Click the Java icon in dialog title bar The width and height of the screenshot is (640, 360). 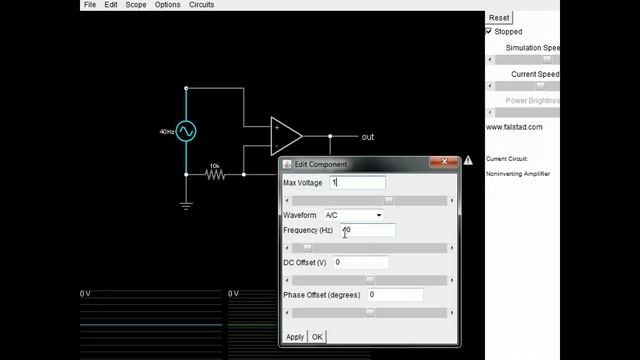pyautogui.click(x=287, y=164)
